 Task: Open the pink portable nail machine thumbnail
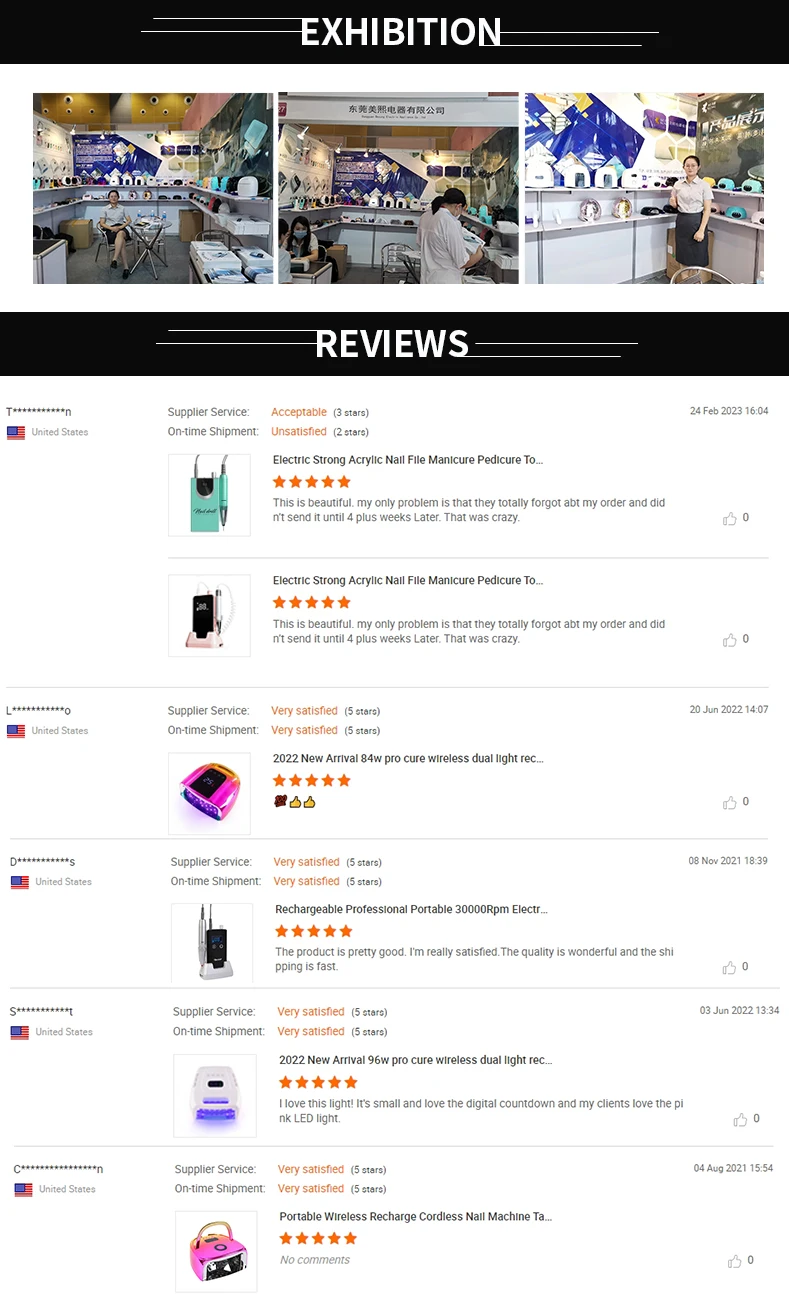(x=217, y=1251)
